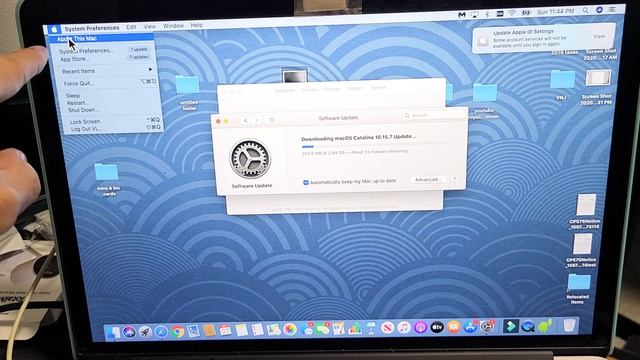Screen dimensions: 640x360
Task: Open Numbers chart icon in Dock
Action: click(x=355, y=328)
